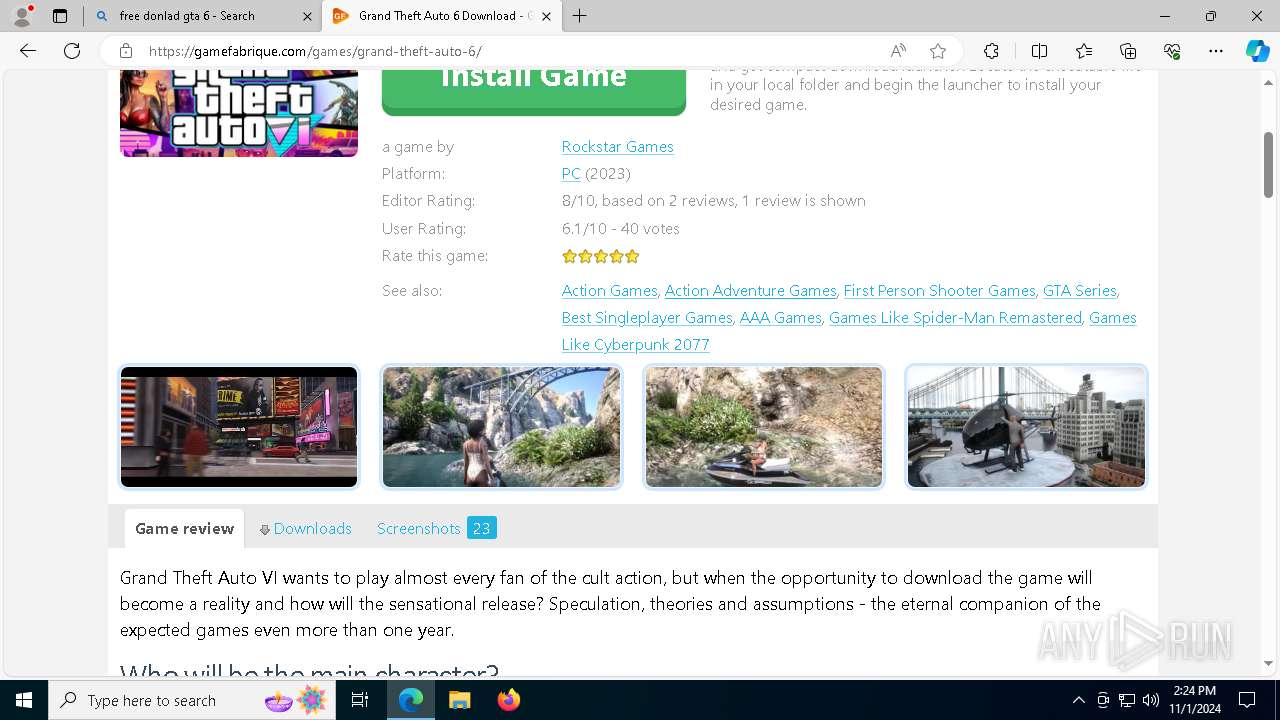The image size is (1280, 720).
Task: Rate the game with the fifth star
Action: [x=632, y=256]
